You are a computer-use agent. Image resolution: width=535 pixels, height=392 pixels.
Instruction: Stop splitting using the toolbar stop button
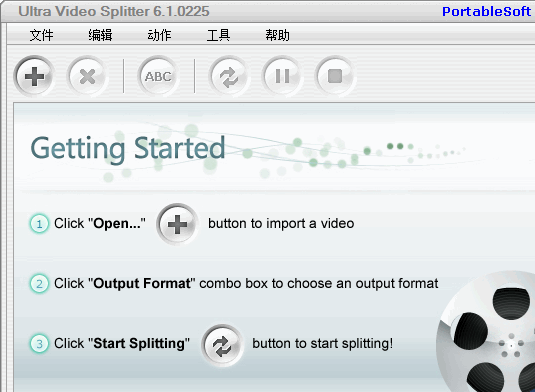pos(335,76)
